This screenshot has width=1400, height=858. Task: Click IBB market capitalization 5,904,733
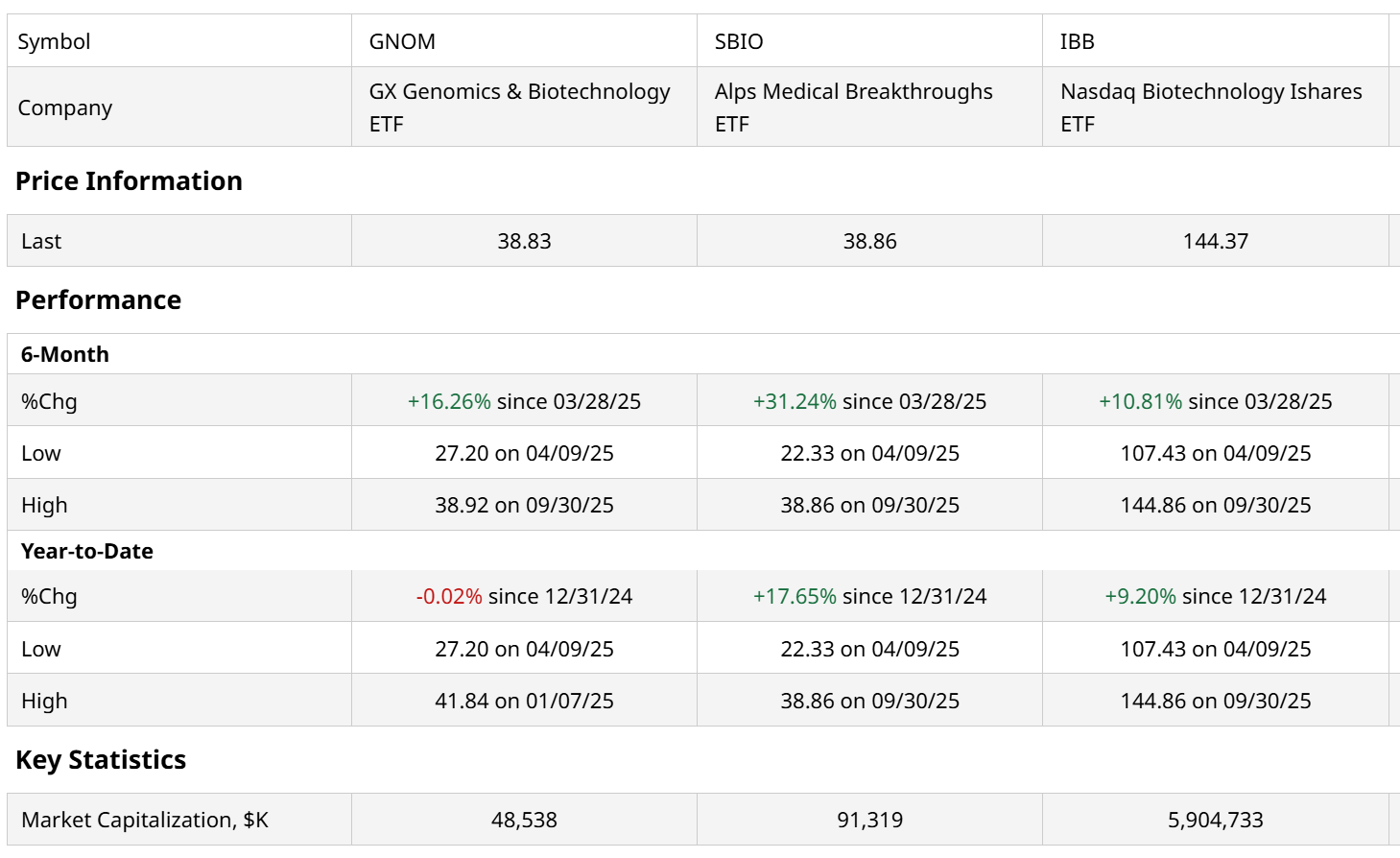(1215, 820)
